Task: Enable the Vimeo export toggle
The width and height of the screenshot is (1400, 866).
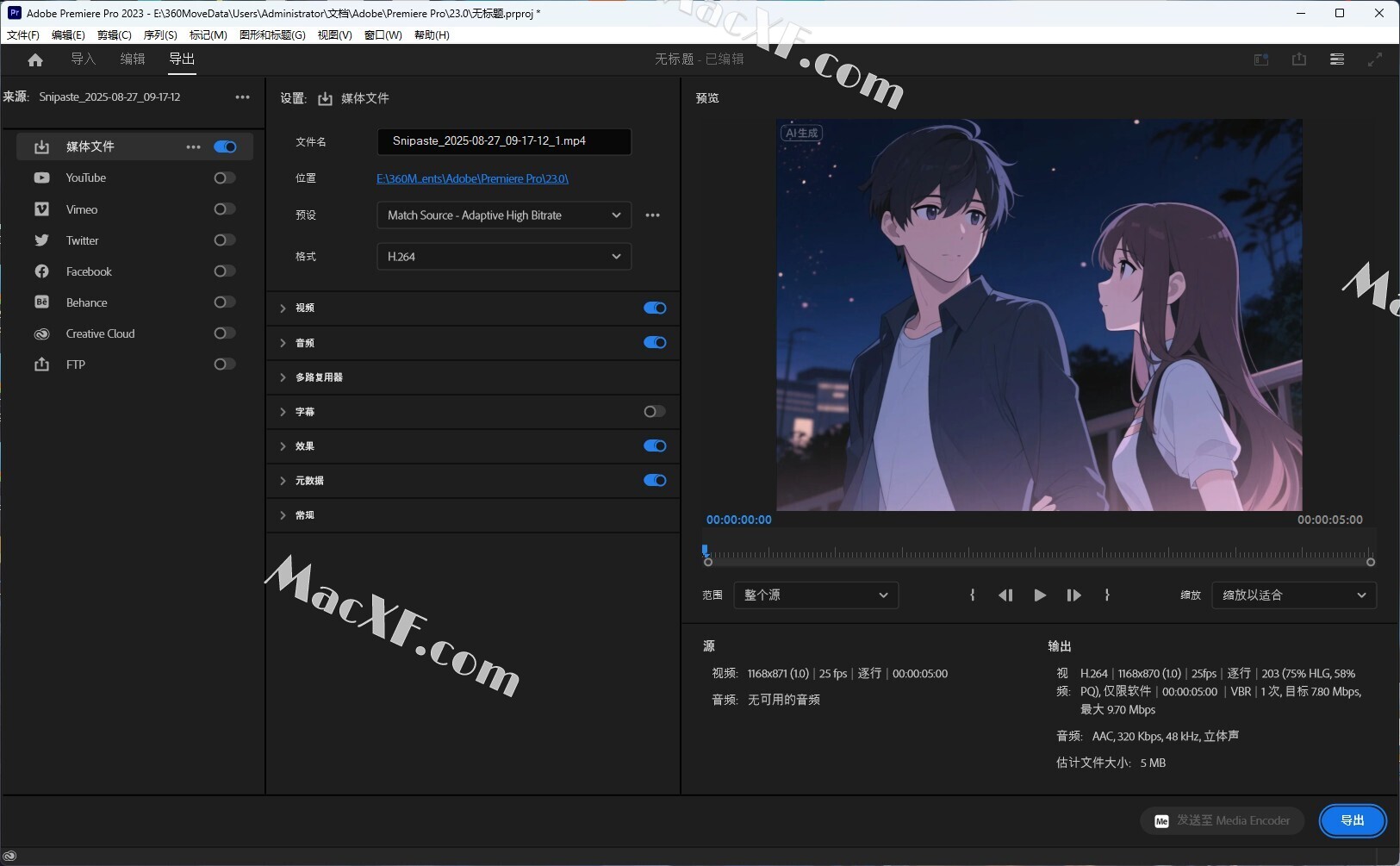Action: [x=225, y=209]
